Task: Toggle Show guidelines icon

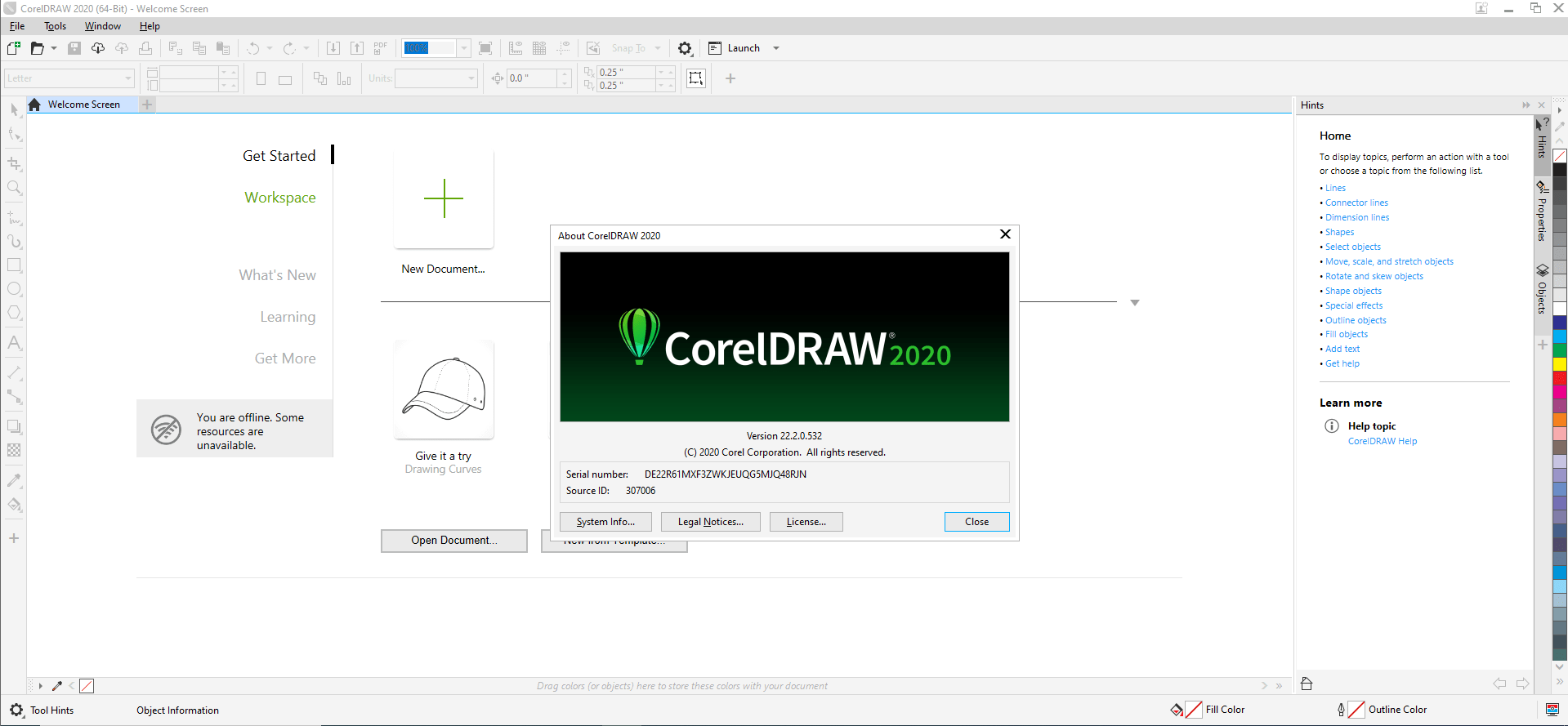Action: point(563,48)
